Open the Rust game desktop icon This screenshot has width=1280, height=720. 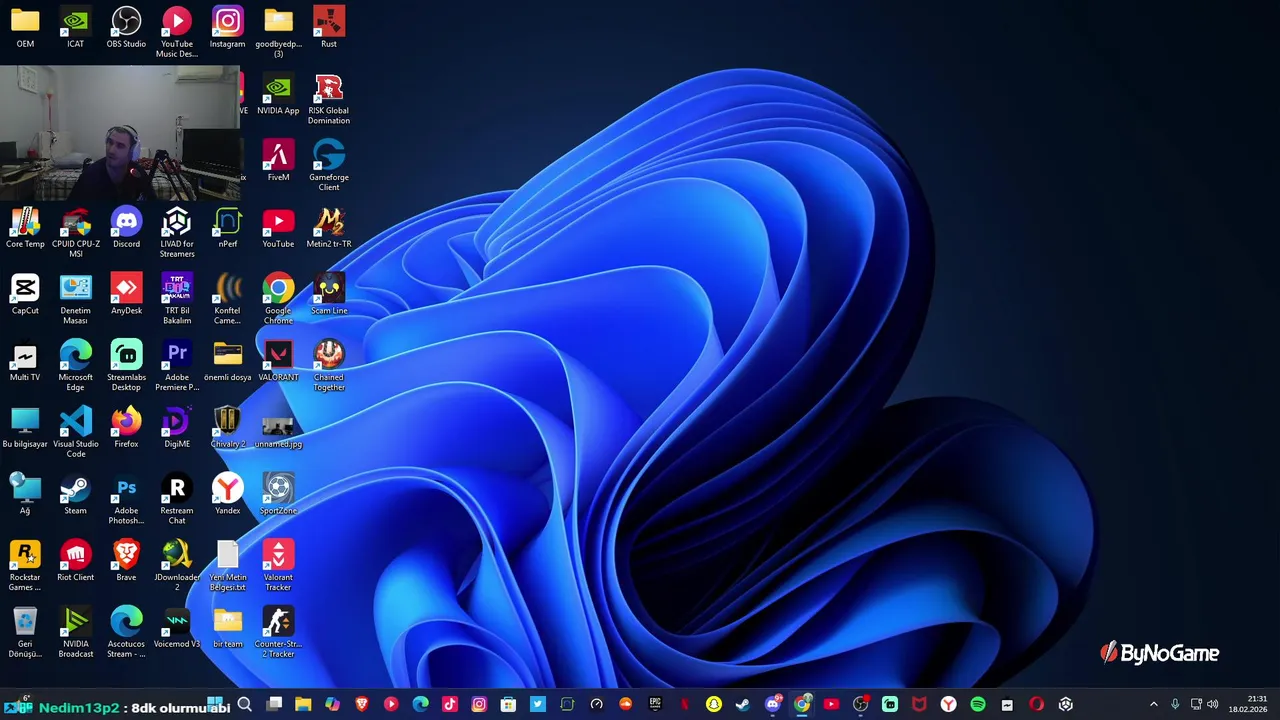click(329, 27)
